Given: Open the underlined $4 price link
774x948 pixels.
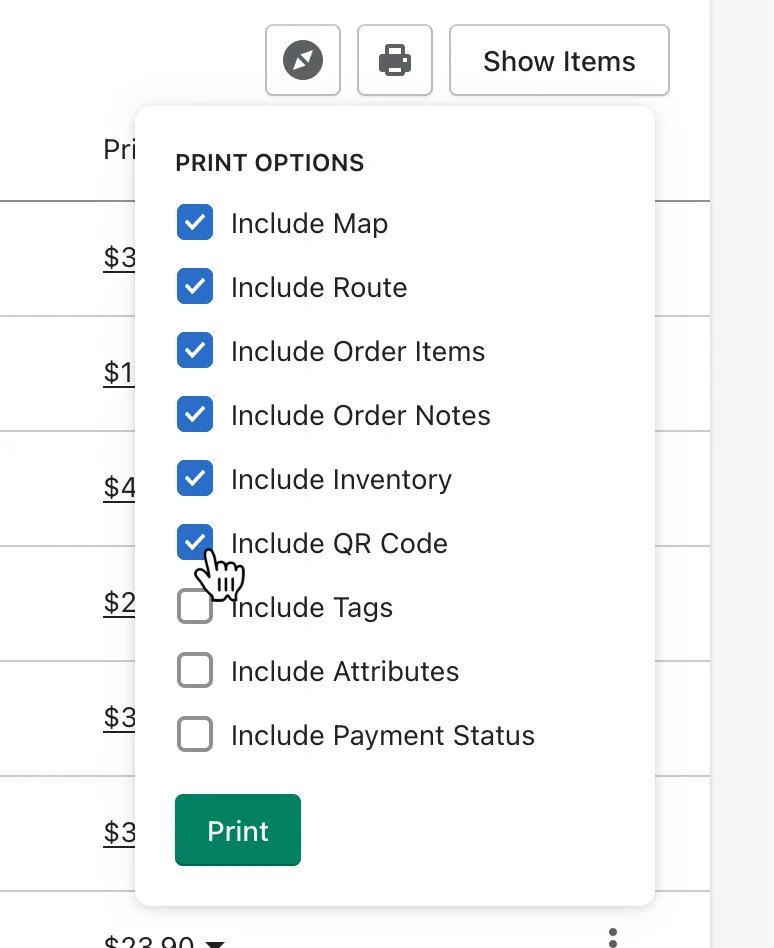Looking at the screenshot, I should [x=119, y=487].
